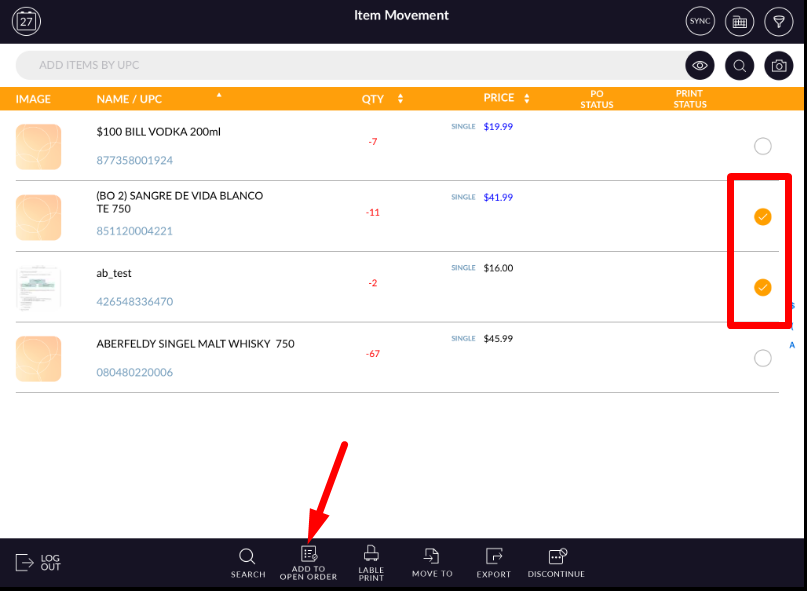Click the Export icon
Screen dimensions: 807x591
pyautogui.click(x=493, y=562)
